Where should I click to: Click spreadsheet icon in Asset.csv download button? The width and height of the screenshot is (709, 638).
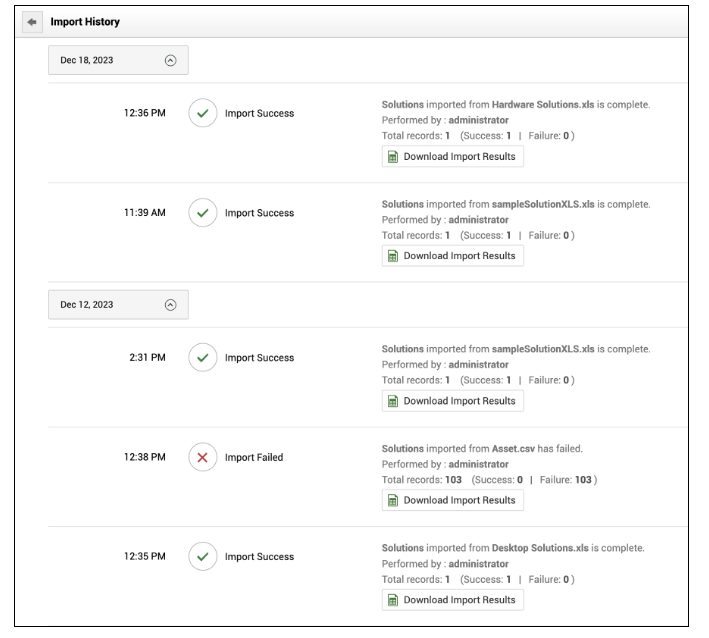pos(393,501)
